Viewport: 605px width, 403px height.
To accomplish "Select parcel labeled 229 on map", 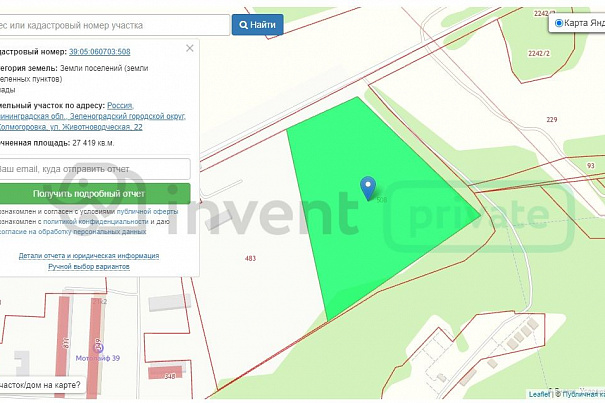I will [551, 120].
